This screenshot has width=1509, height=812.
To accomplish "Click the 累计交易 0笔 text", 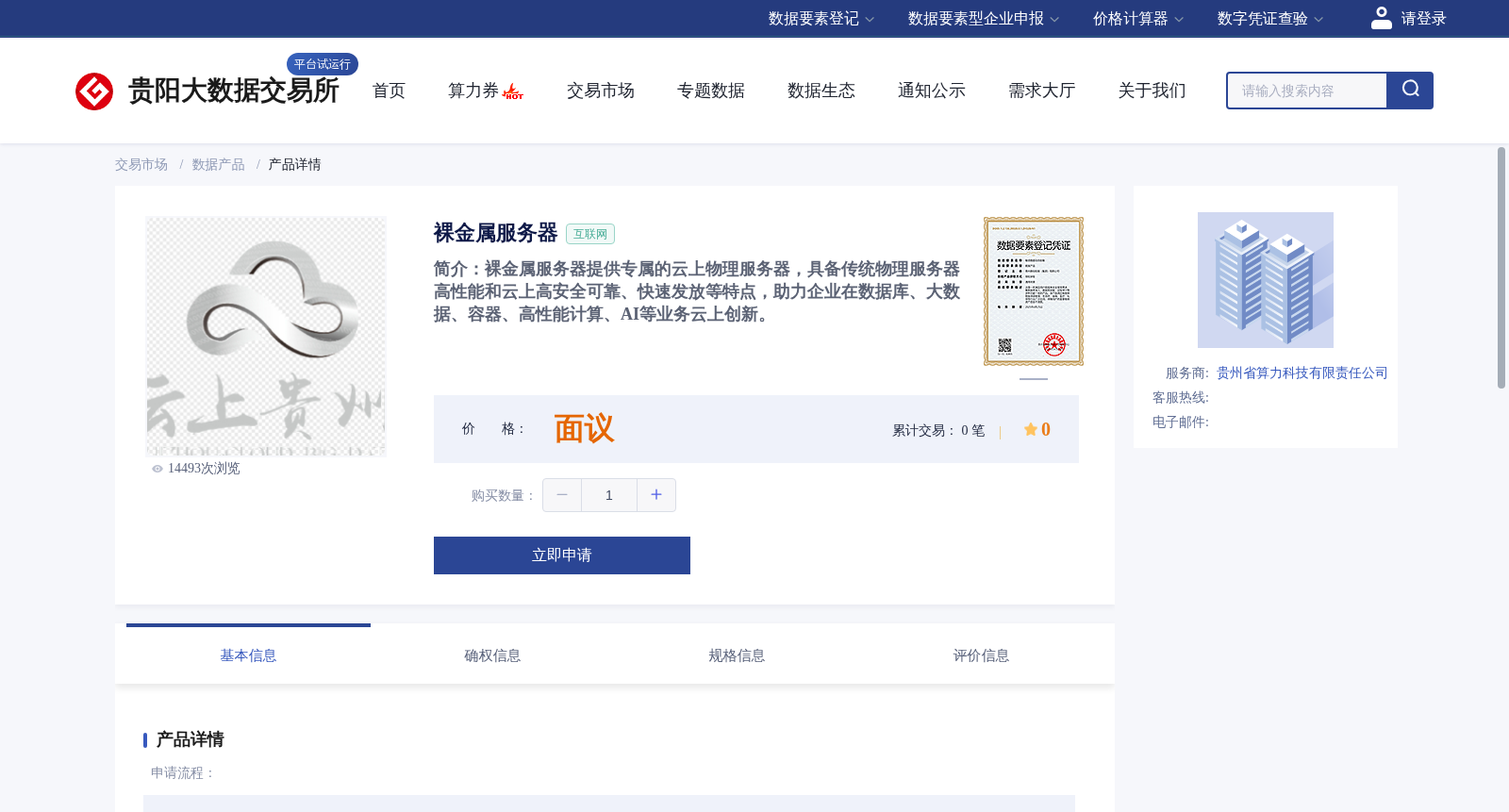I will click(x=938, y=430).
